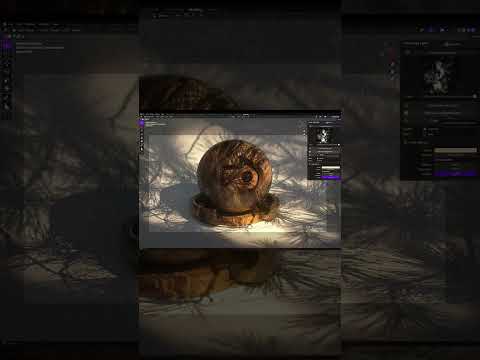The image size is (480, 360).
Task: Click the purple highlighted tool icon in the dimmed background left sidebar
Action: 6,45
